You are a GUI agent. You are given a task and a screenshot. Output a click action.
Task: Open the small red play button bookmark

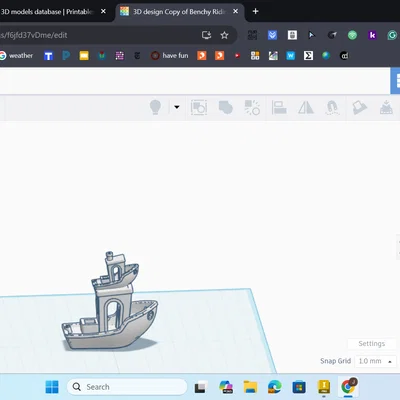[237, 56]
